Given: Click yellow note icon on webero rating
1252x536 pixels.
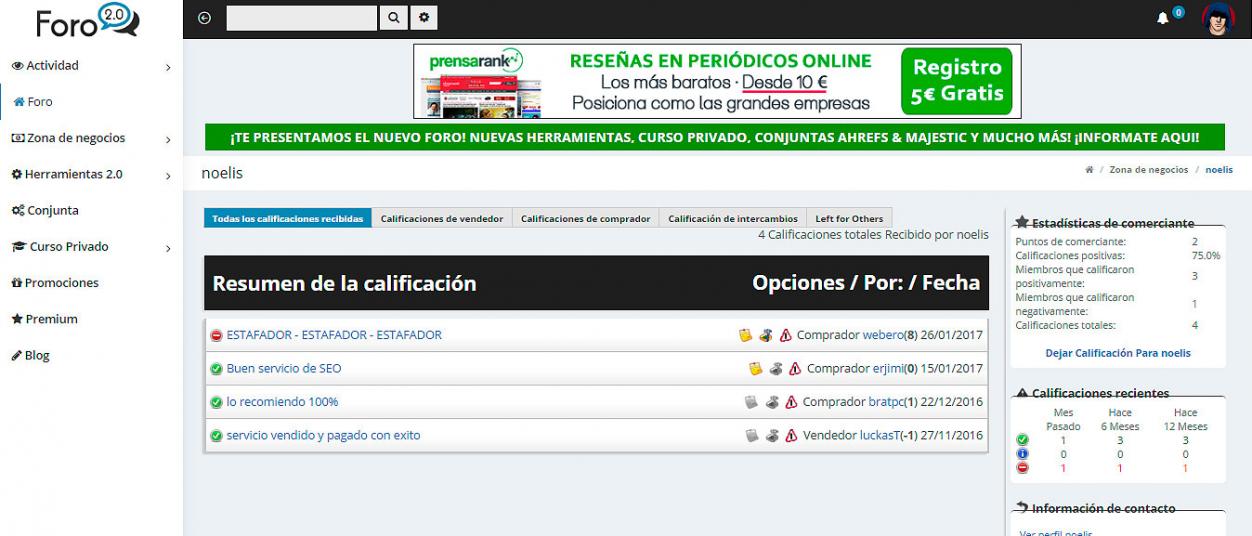Looking at the screenshot, I should (x=745, y=336).
